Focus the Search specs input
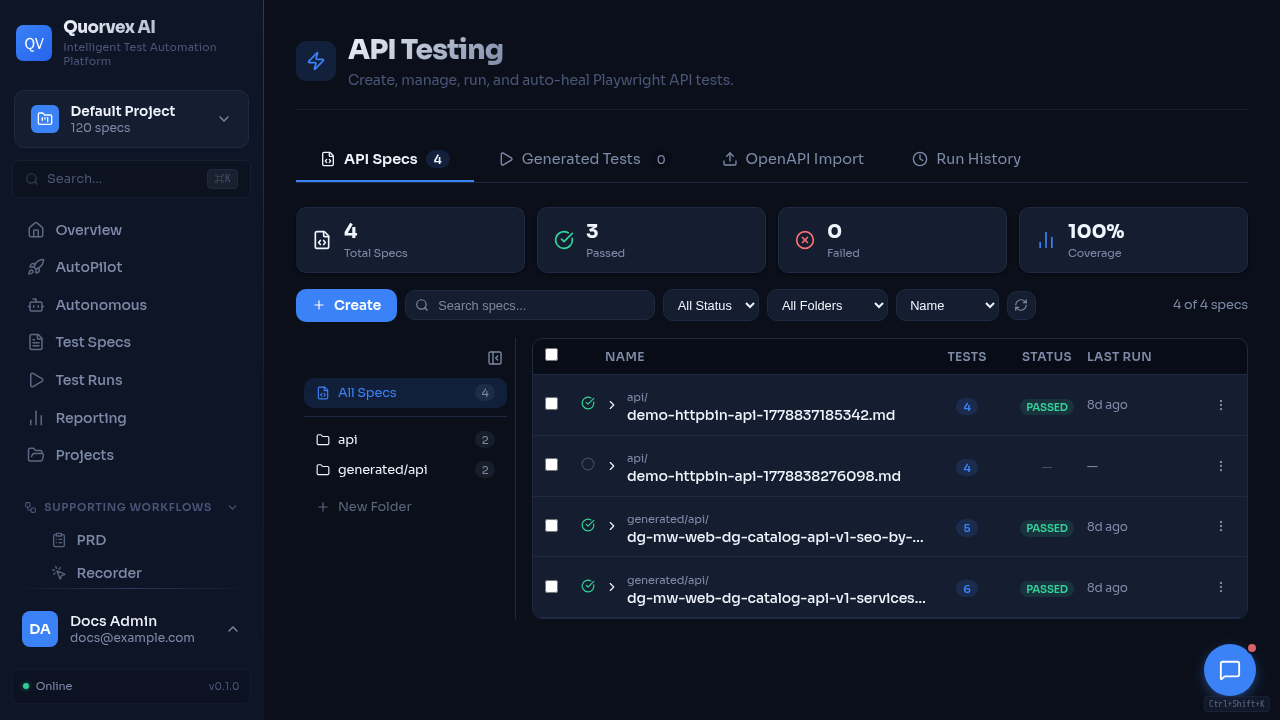 [530, 305]
